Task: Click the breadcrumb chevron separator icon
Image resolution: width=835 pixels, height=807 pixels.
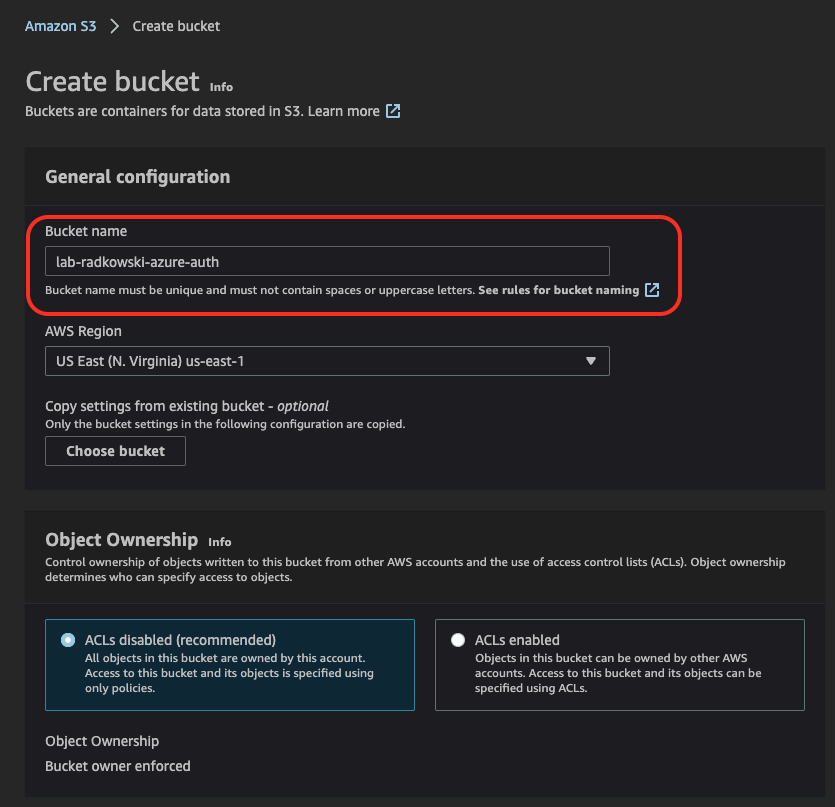Action: (x=114, y=26)
